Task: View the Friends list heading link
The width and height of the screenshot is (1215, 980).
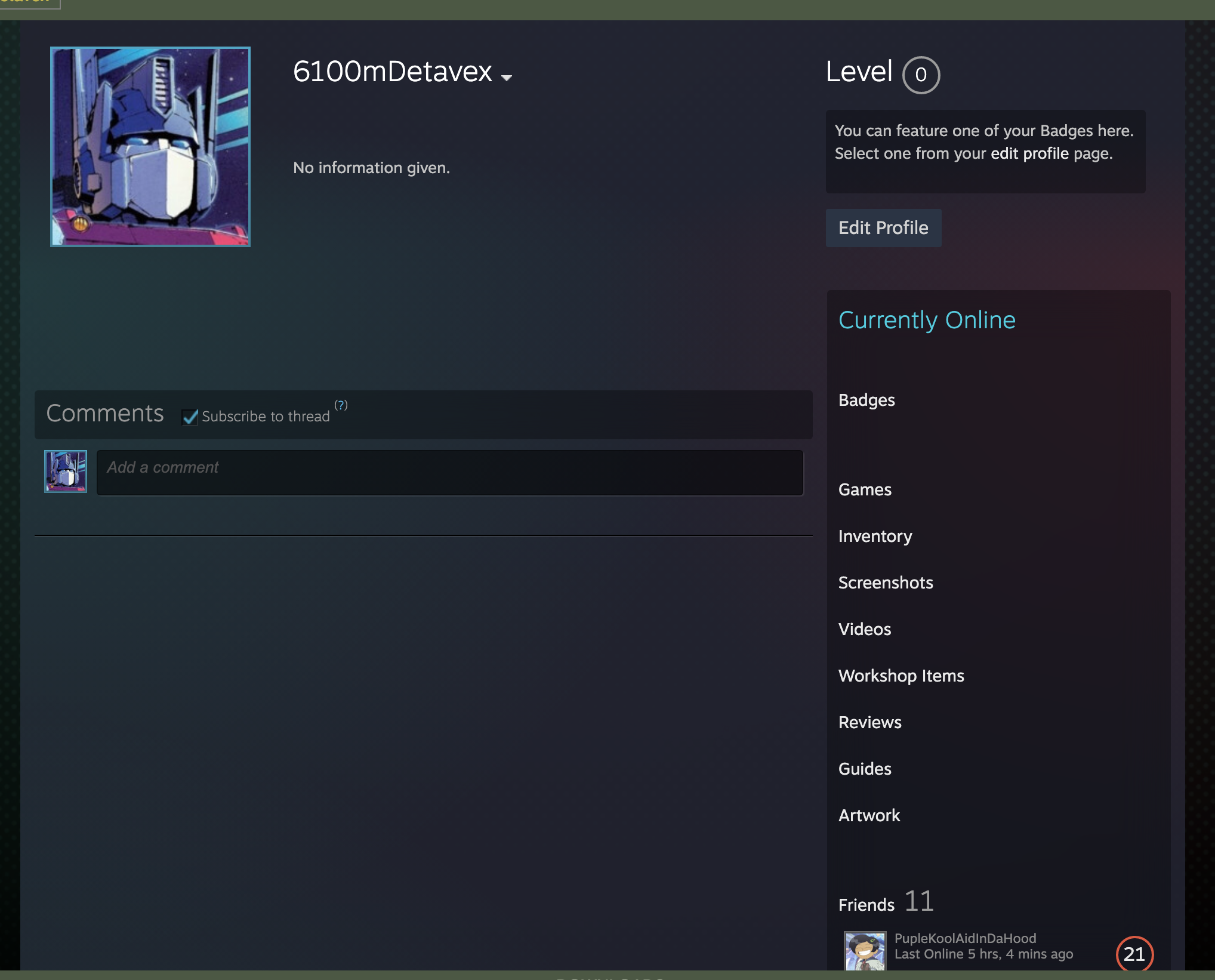Action: pyautogui.click(x=866, y=905)
